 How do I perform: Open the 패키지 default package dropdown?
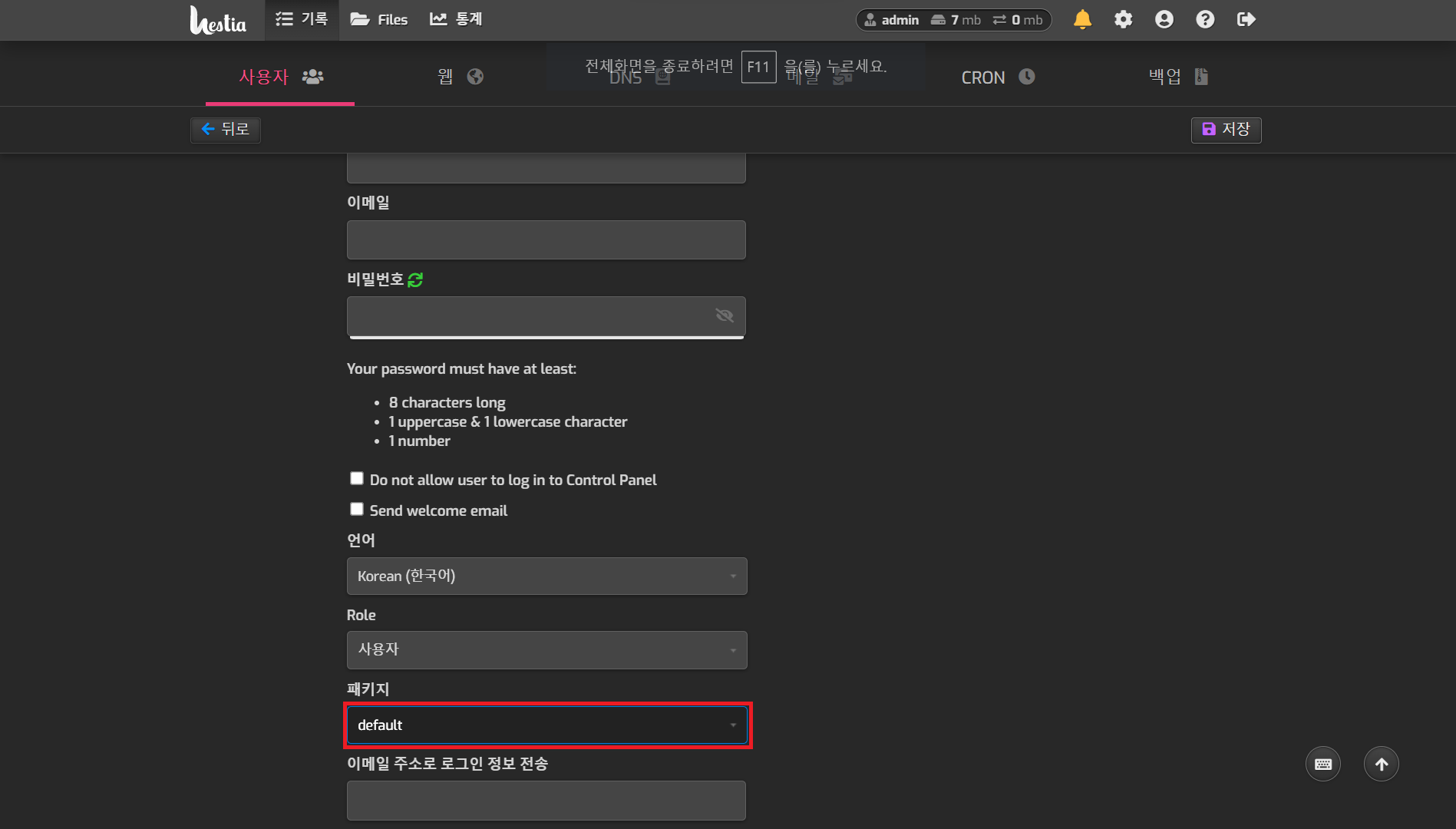click(546, 725)
